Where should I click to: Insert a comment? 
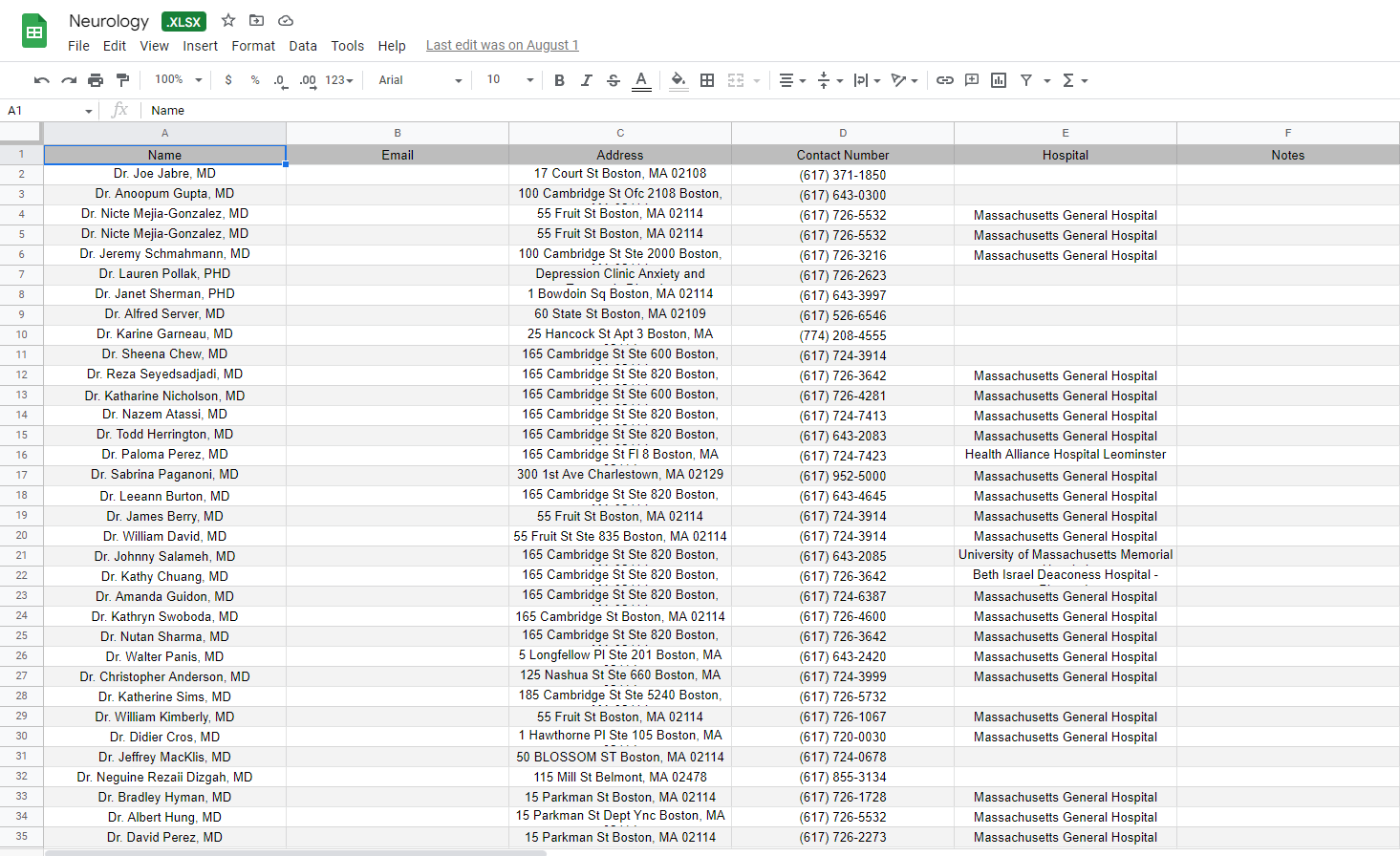point(972,80)
